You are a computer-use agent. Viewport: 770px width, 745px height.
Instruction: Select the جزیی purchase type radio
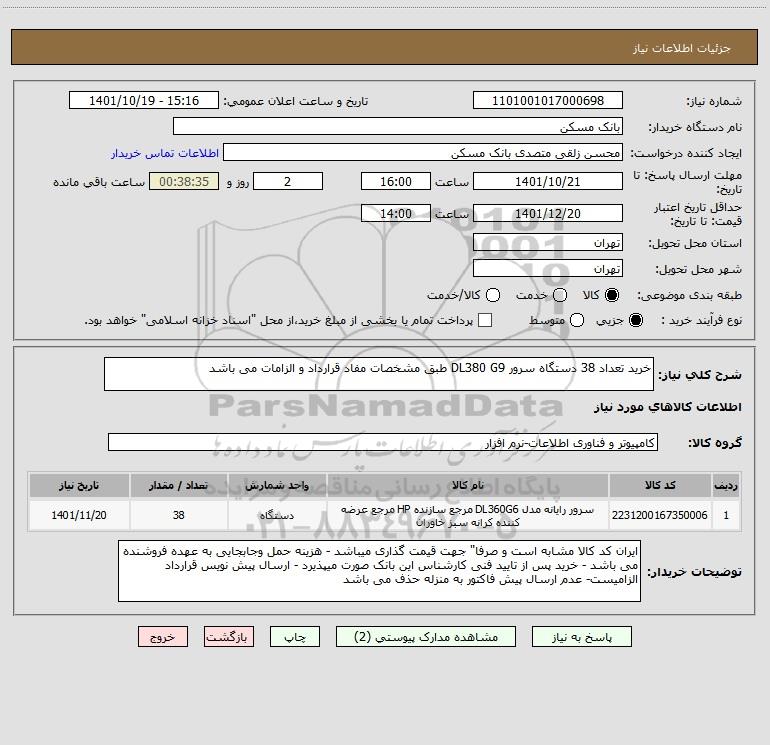[635, 320]
